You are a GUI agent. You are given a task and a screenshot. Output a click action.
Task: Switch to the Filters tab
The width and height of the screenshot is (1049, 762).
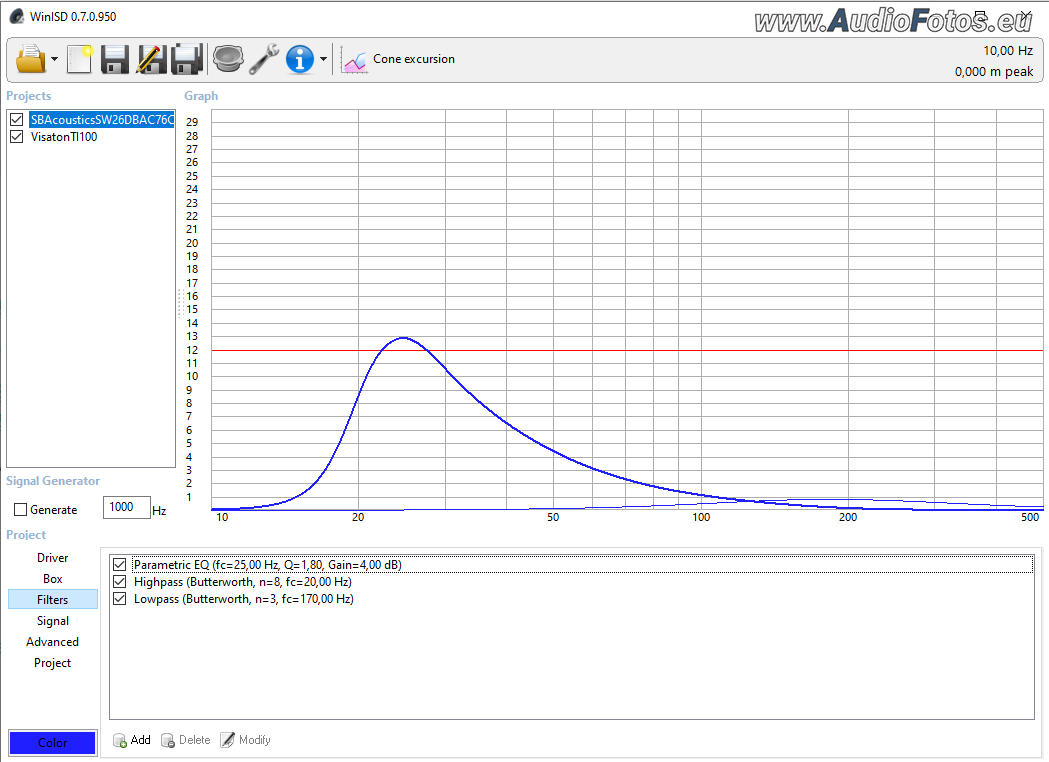[x=52, y=599]
